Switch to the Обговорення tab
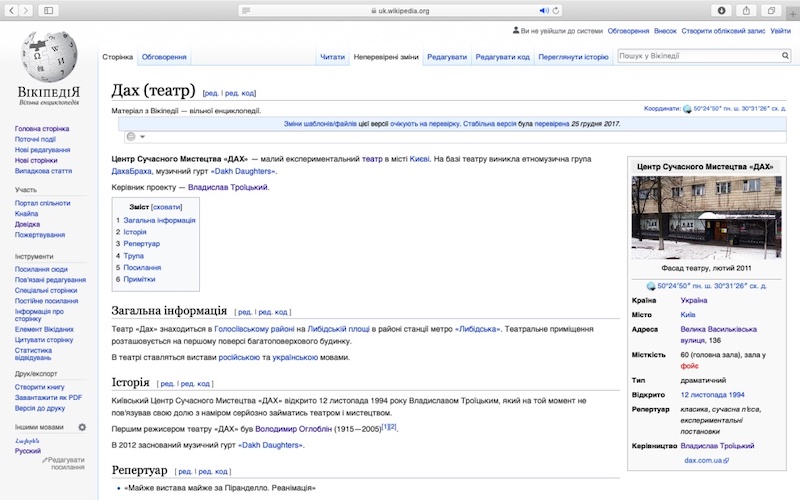 click(x=164, y=57)
